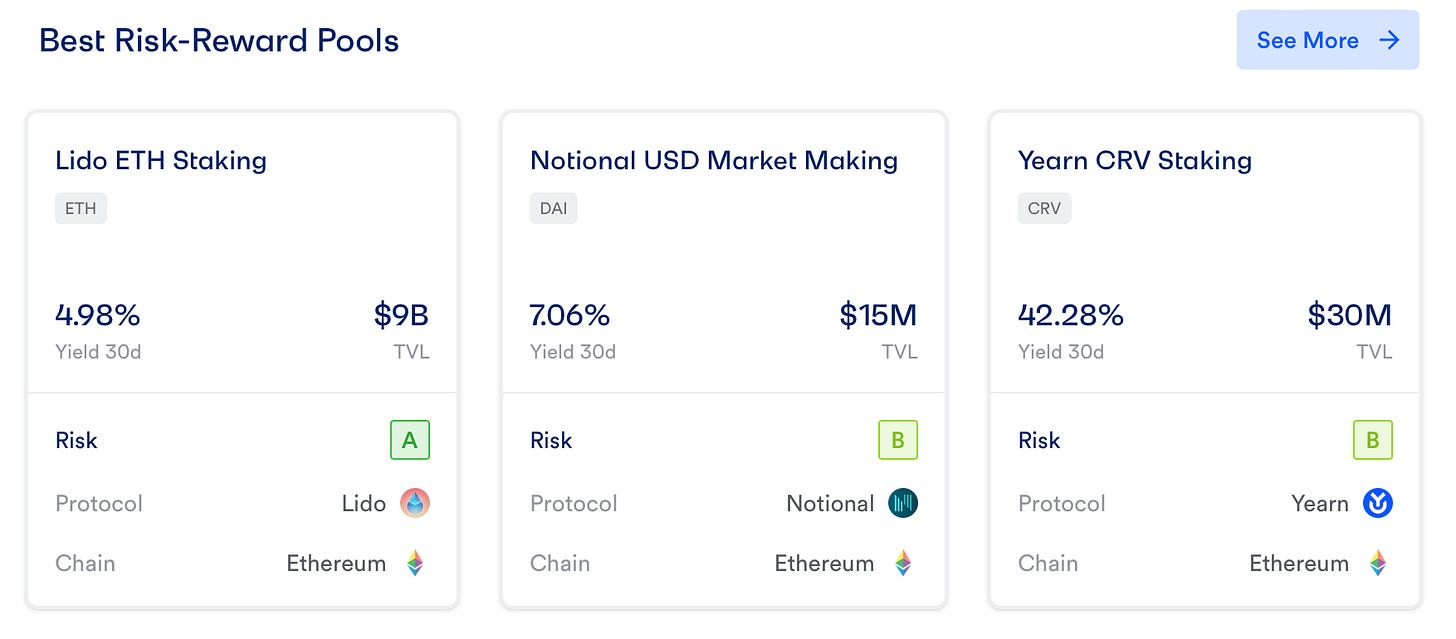Select the ETH token tag
The width and height of the screenshot is (1456, 639).
point(81,209)
